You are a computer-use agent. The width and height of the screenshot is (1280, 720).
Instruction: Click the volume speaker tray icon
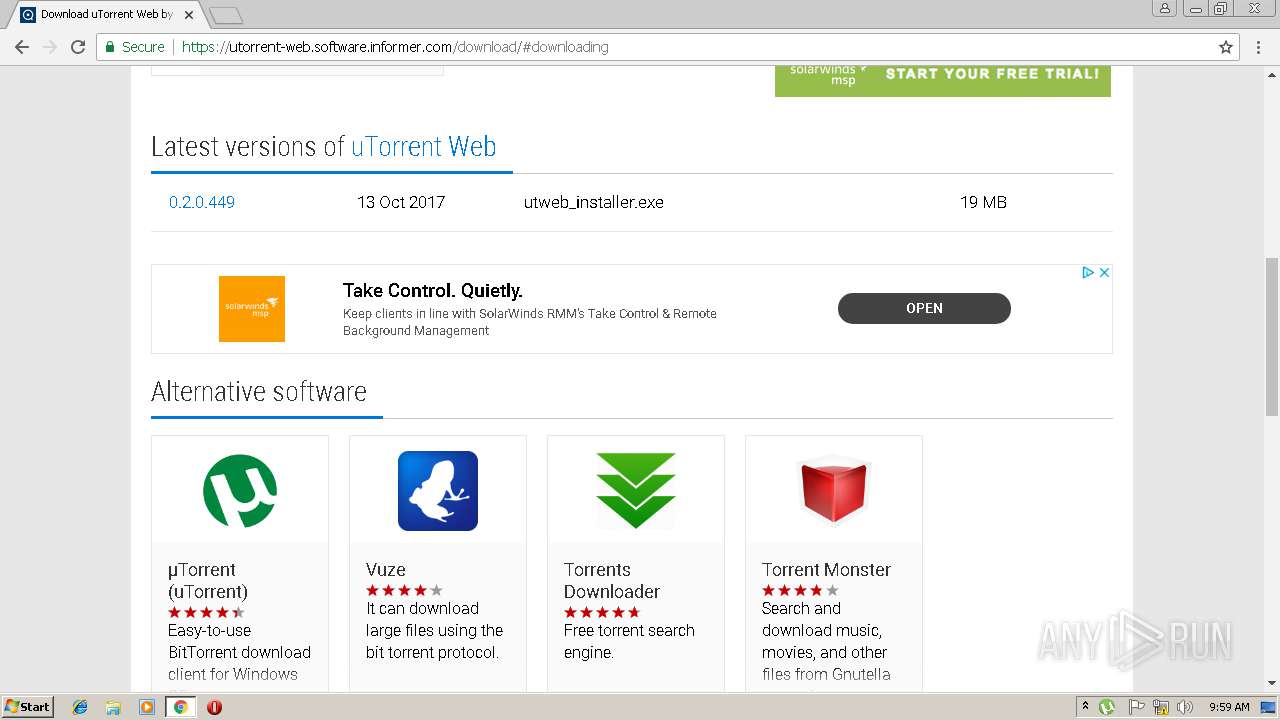click(x=1185, y=707)
